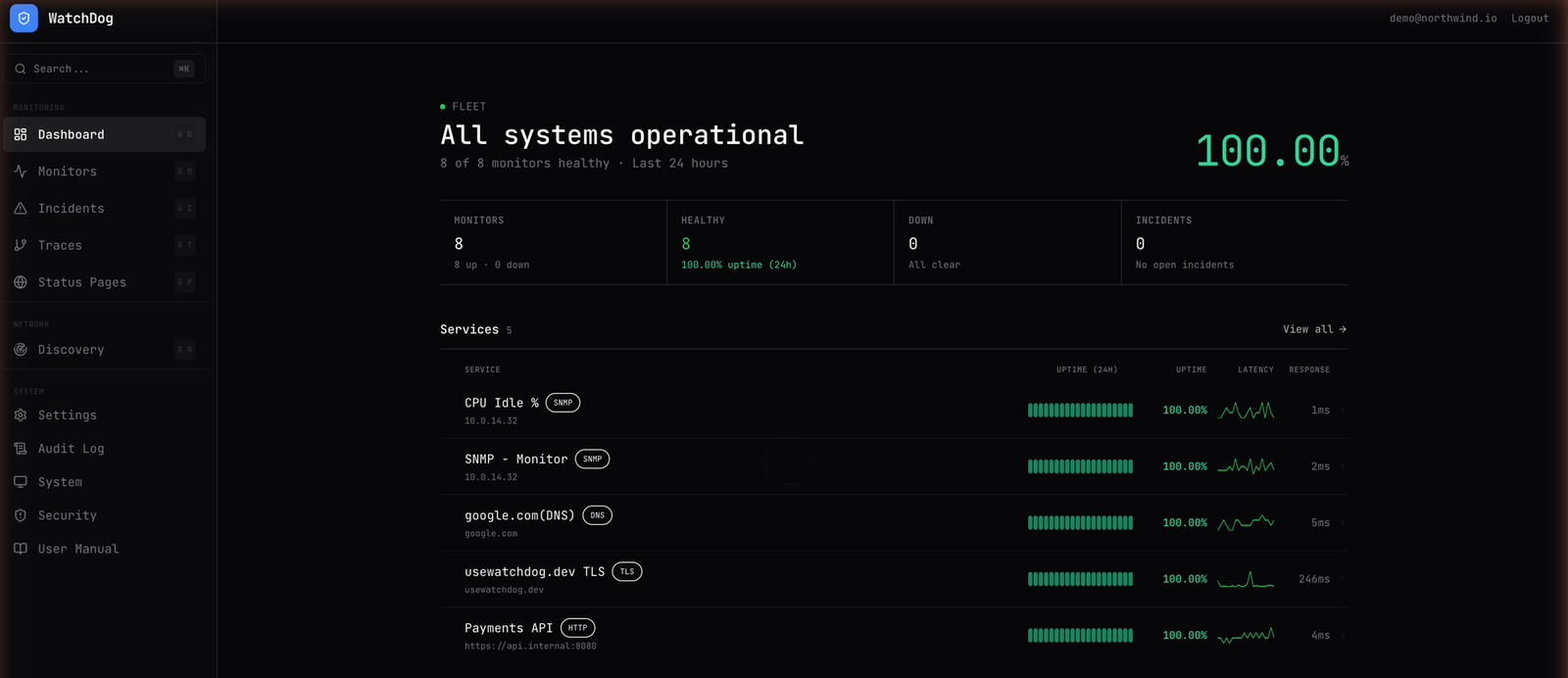Expand CPU Idle % row chevron
This screenshot has height=678, width=1568.
click(x=1343, y=411)
